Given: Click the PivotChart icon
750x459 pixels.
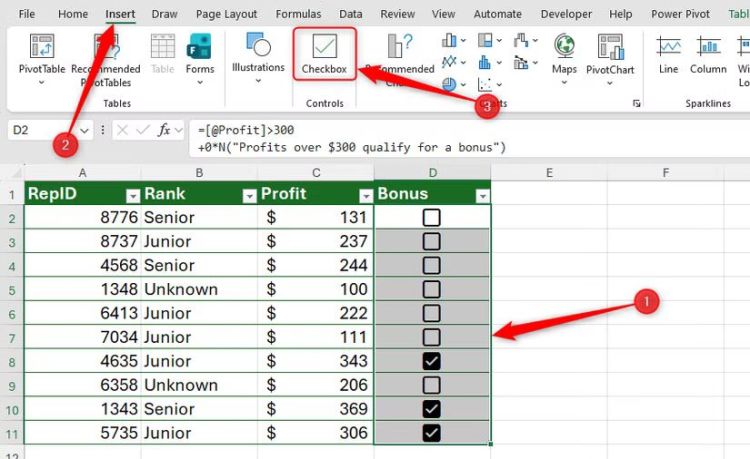Looking at the screenshot, I should [x=610, y=54].
